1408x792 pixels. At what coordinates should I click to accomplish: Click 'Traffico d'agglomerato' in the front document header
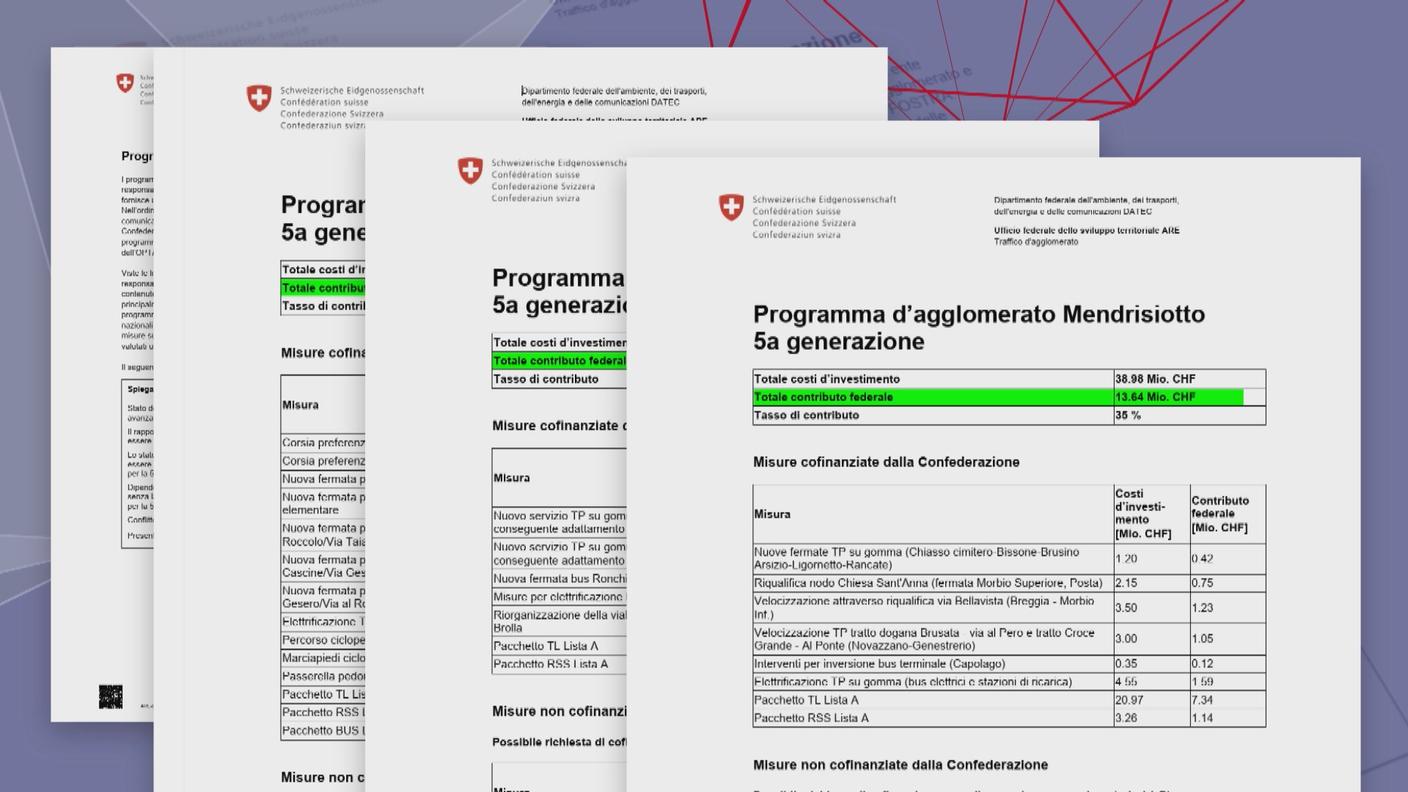pos(1036,242)
